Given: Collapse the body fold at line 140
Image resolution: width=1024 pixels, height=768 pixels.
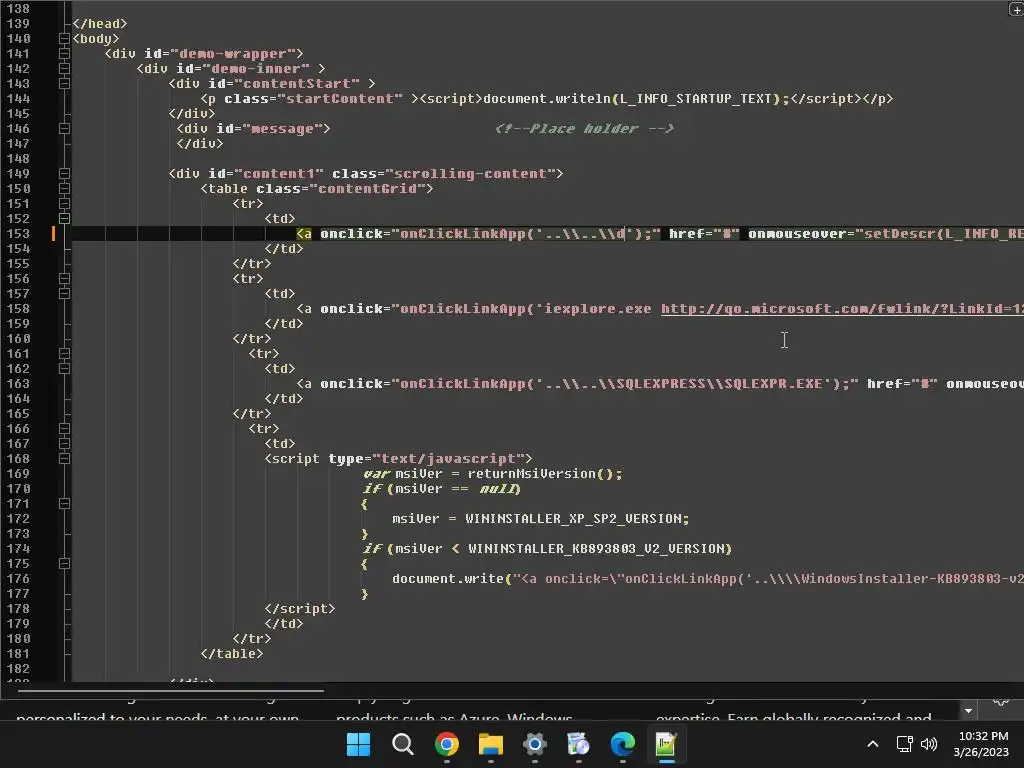Looking at the screenshot, I should click(x=64, y=39).
